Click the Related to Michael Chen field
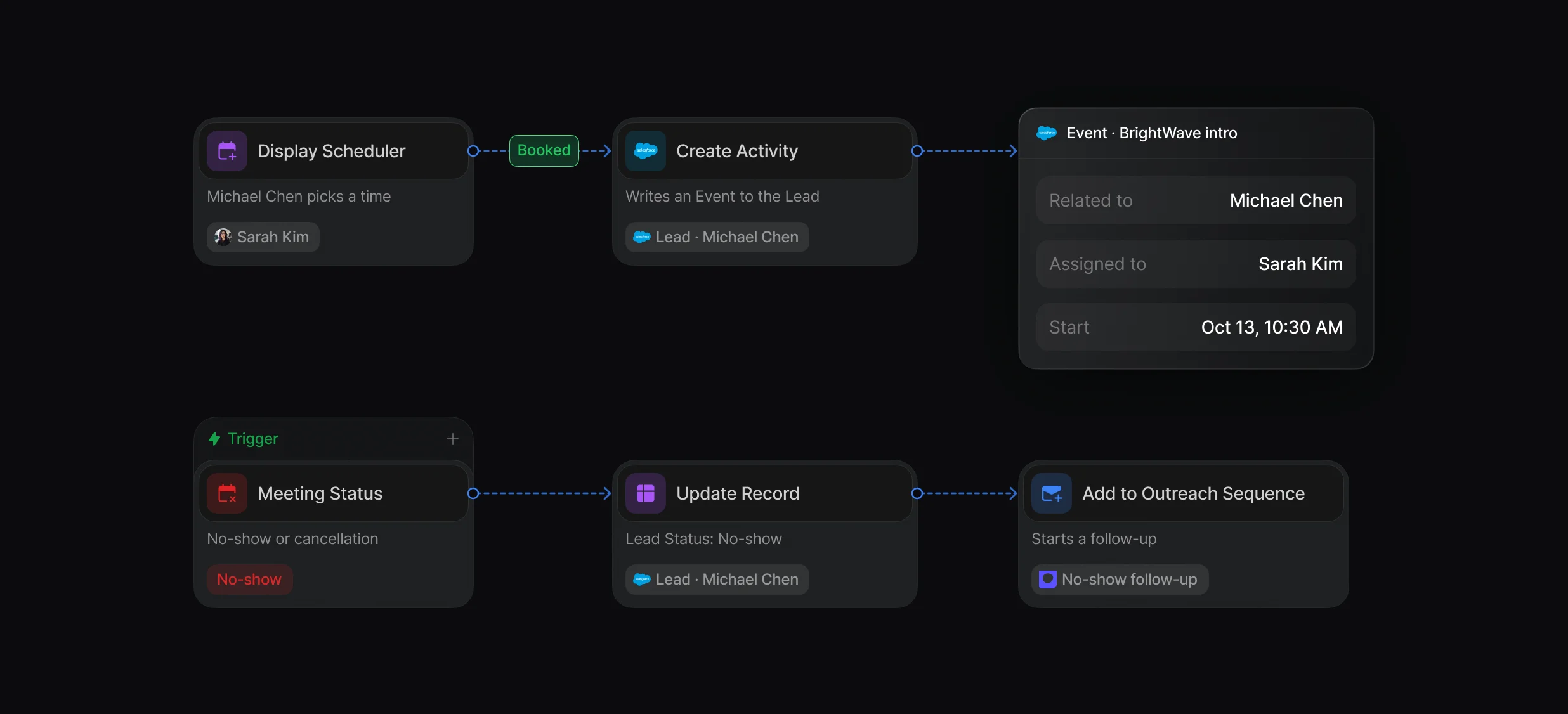The image size is (1568, 714). click(1196, 200)
